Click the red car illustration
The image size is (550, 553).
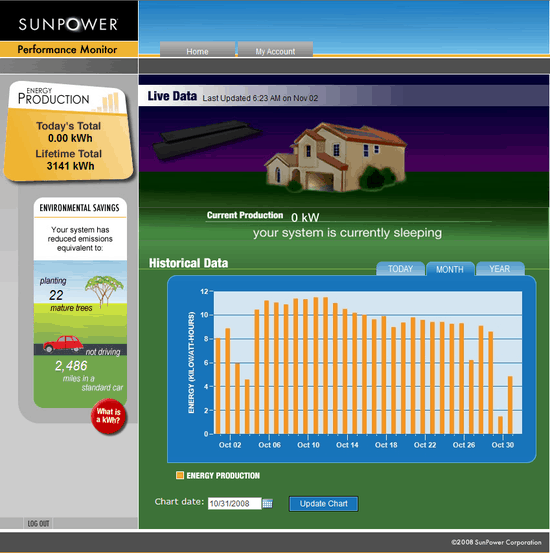pos(63,344)
